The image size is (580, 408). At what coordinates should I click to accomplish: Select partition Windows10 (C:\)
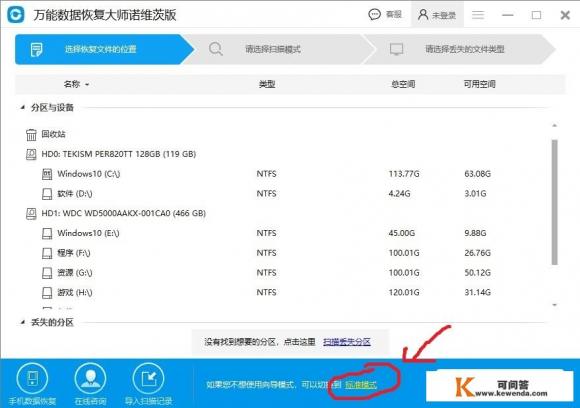[x=88, y=173]
